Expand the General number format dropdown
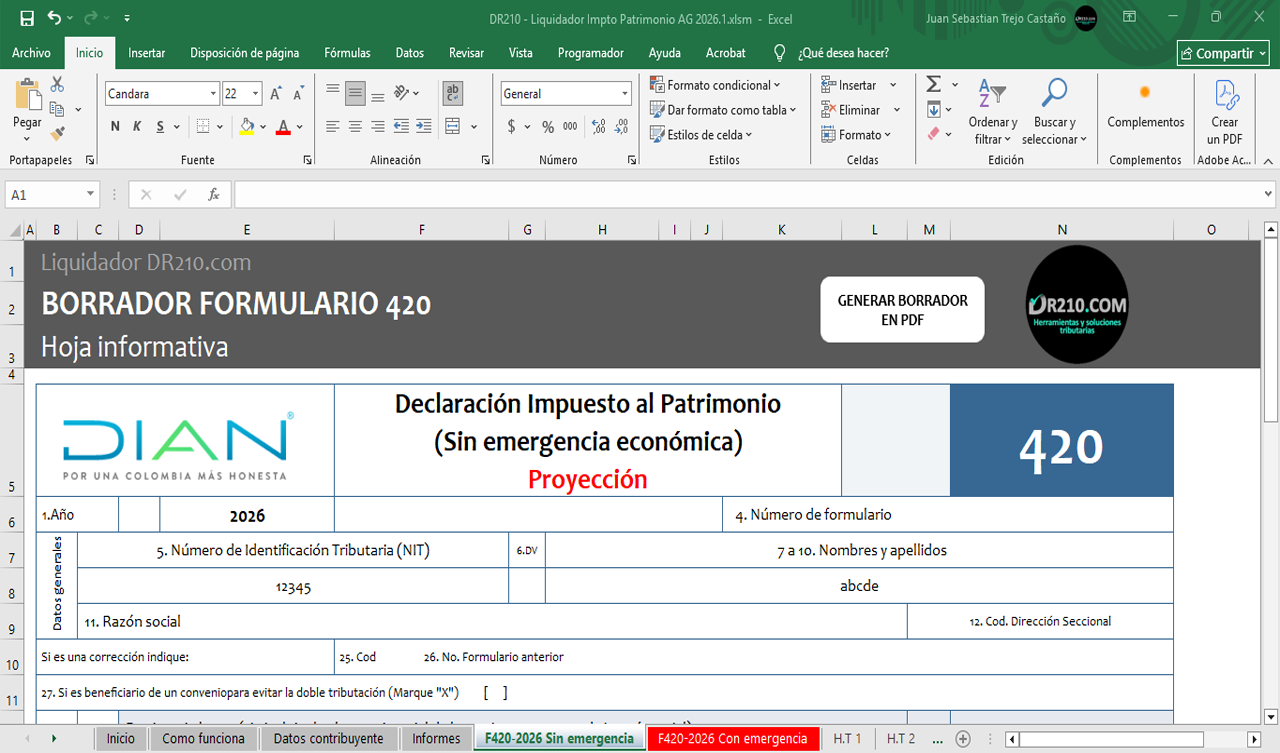This screenshot has width=1280, height=753. click(625, 94)
